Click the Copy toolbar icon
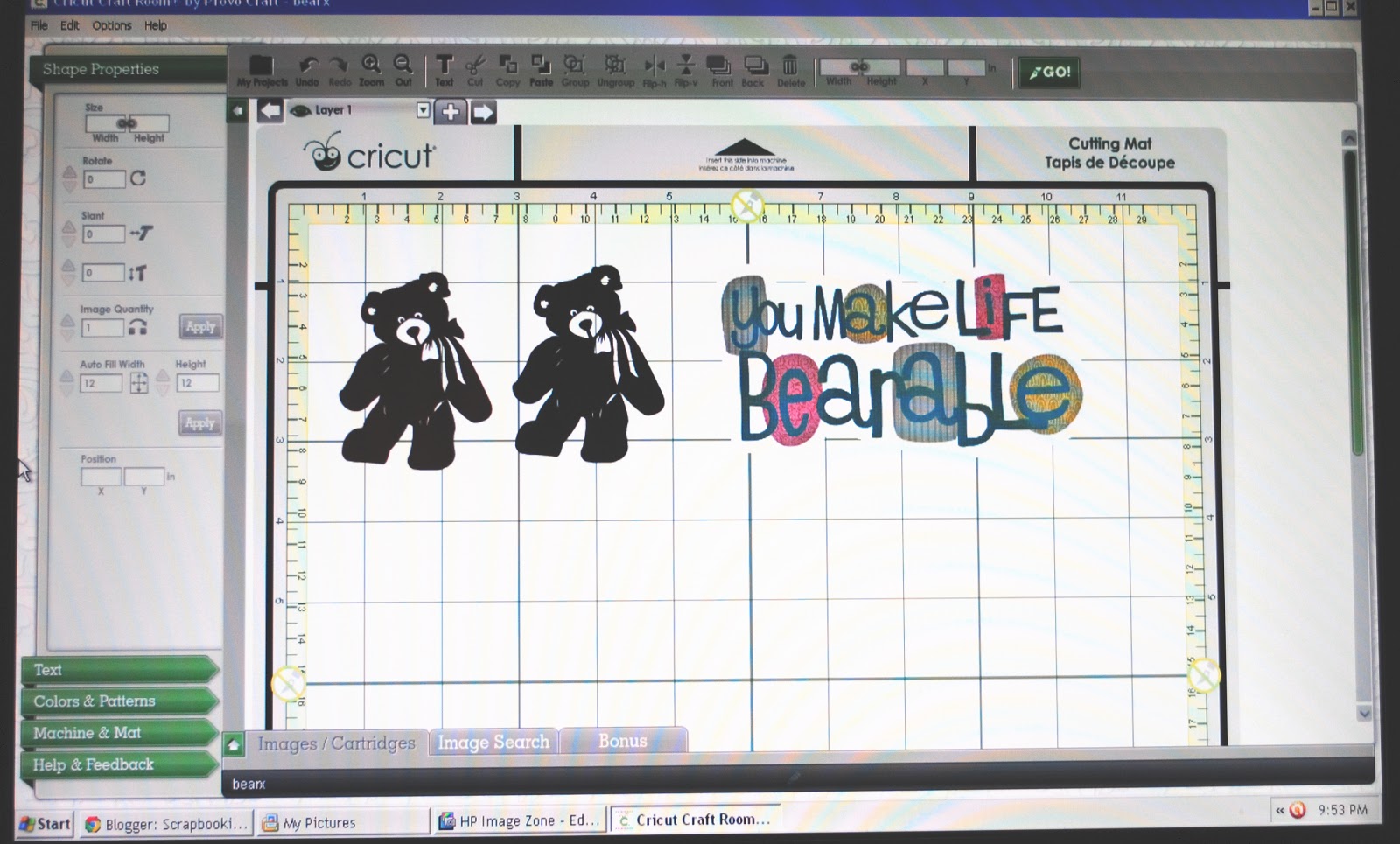The height and width of the screenshot is (844, 1400). pyautogui.click(x=507, y=71)
